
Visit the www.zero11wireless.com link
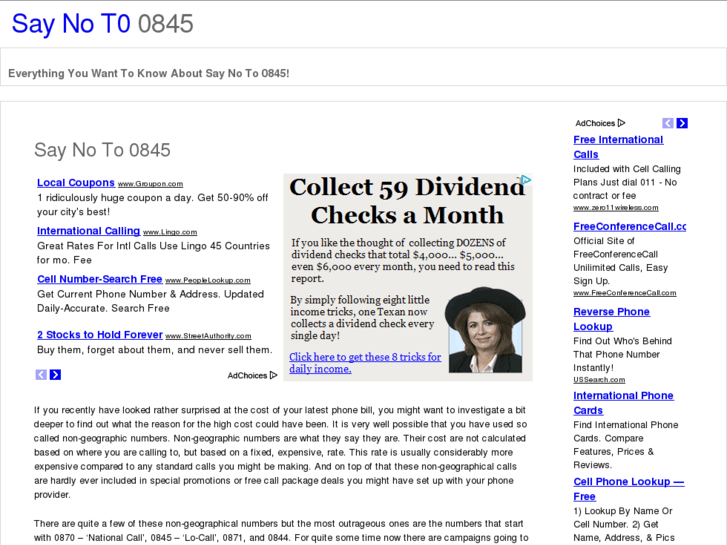point(616,208)
